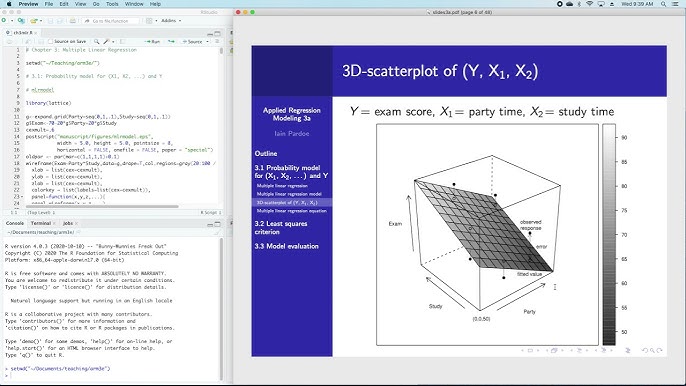
Task: Click the code tools magic wand icon
Action: 106,42
